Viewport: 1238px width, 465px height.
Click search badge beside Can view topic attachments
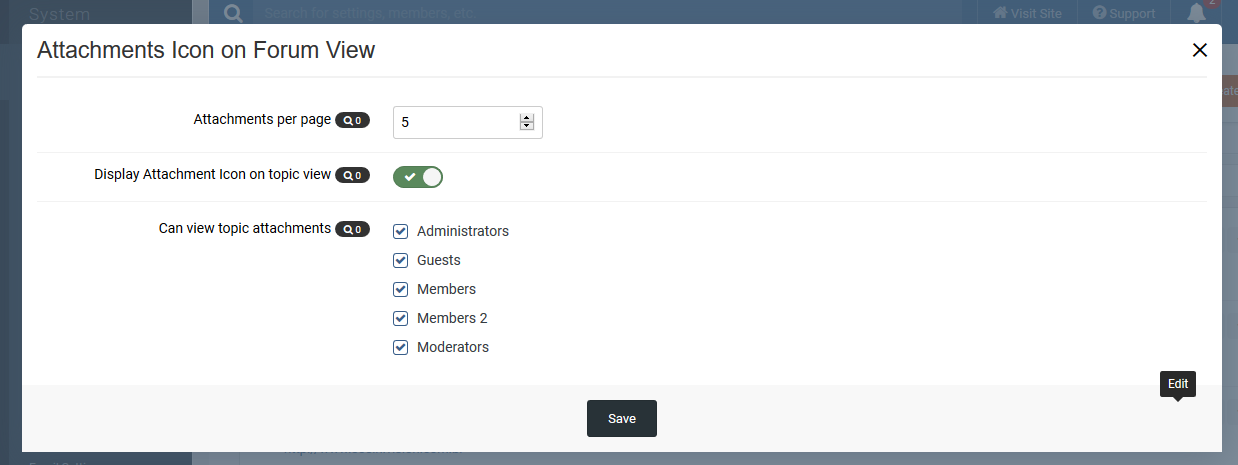click(x=352, y=229)
